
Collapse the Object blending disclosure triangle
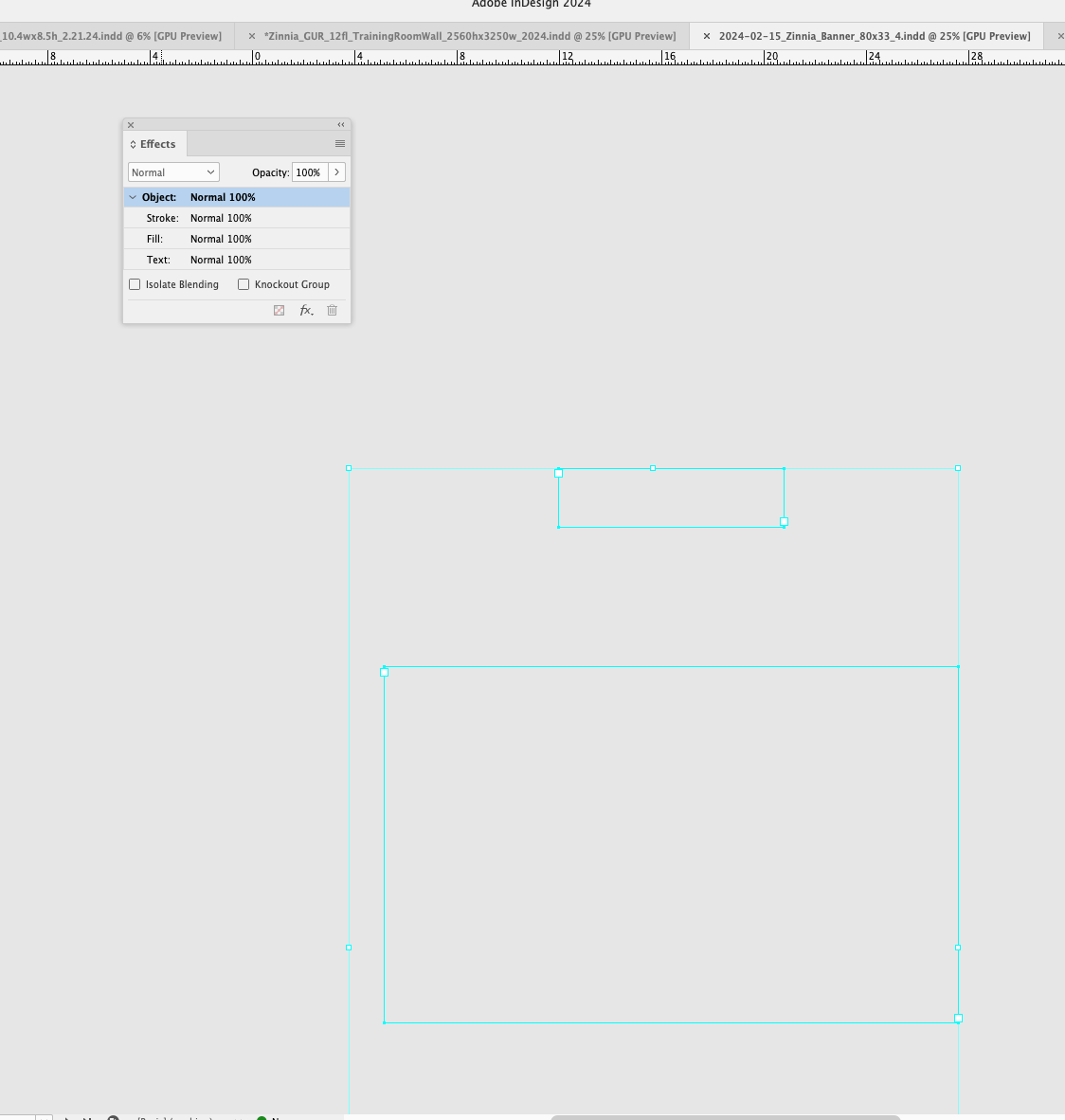click(x=133, y=197)
